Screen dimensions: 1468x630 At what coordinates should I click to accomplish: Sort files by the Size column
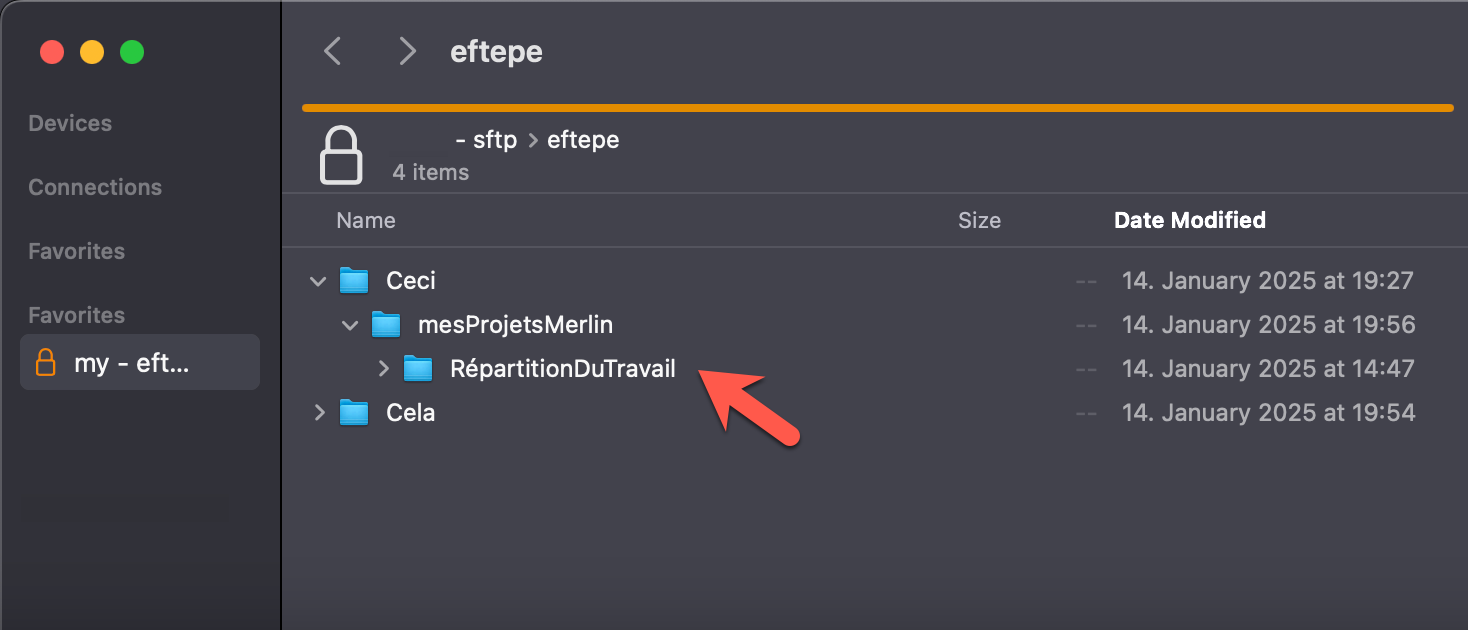pos(979,220)
